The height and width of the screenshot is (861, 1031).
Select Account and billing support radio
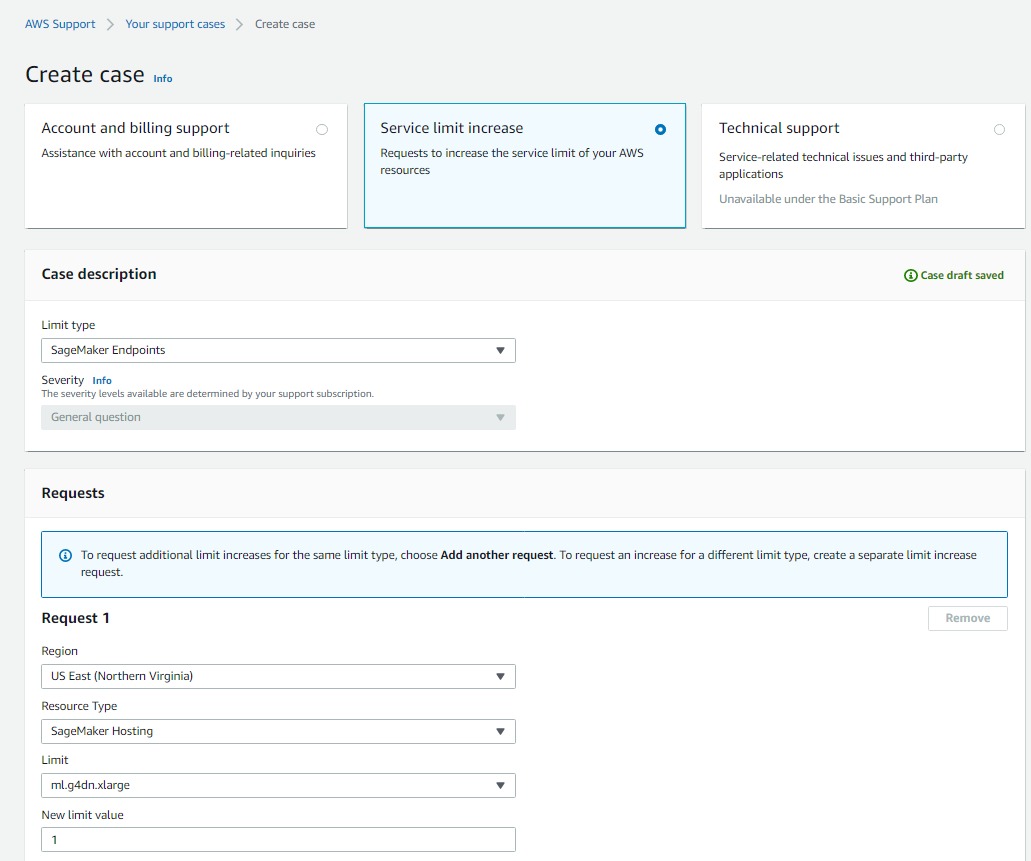322,130
